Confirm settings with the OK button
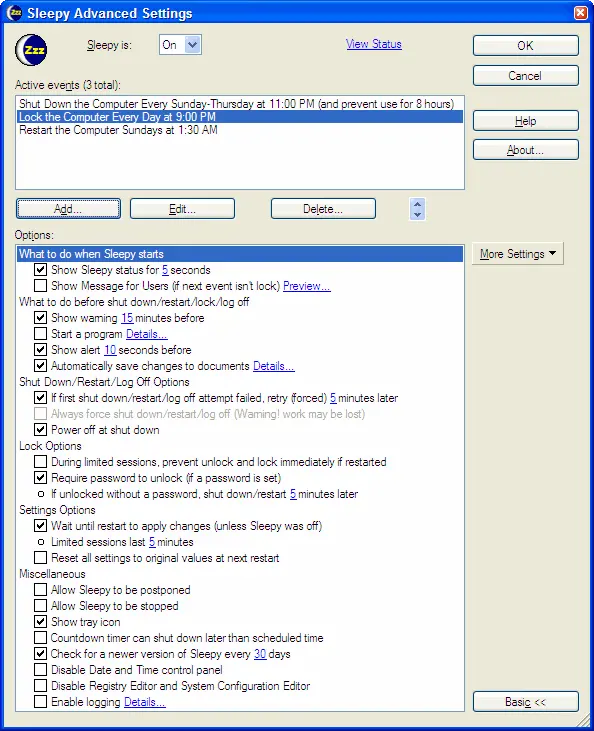The width and height of the screenshot is (594, 731). 525,46
